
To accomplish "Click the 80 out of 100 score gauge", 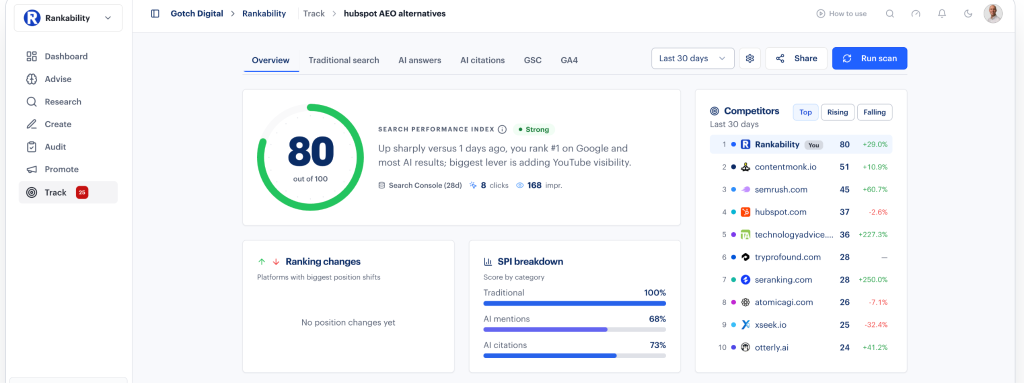I will pyautogui.click(x=310, y=157).
